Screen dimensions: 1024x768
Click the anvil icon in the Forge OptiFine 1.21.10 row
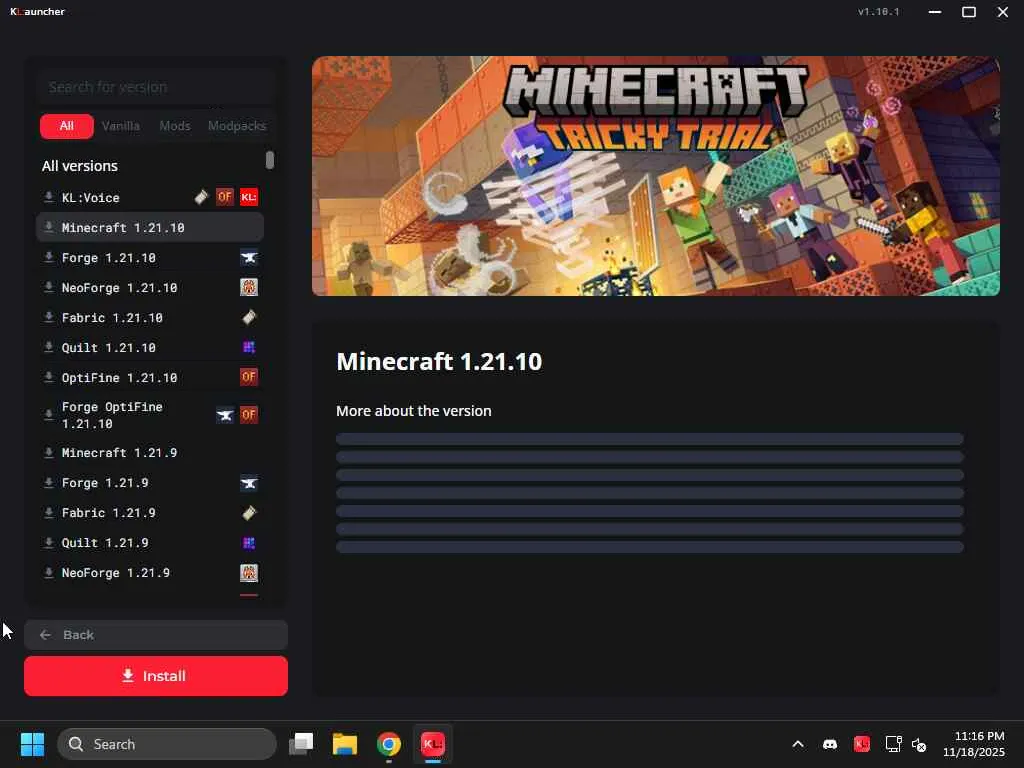tap(225, 415)
